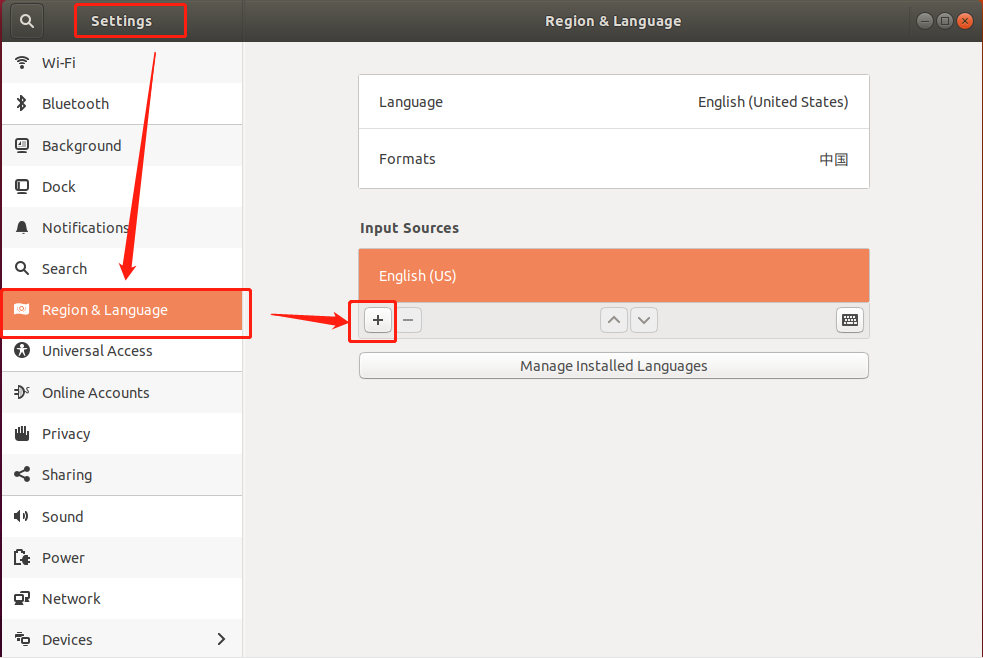Click the Input Sources heading
The image size is (983, 658).
409,228
